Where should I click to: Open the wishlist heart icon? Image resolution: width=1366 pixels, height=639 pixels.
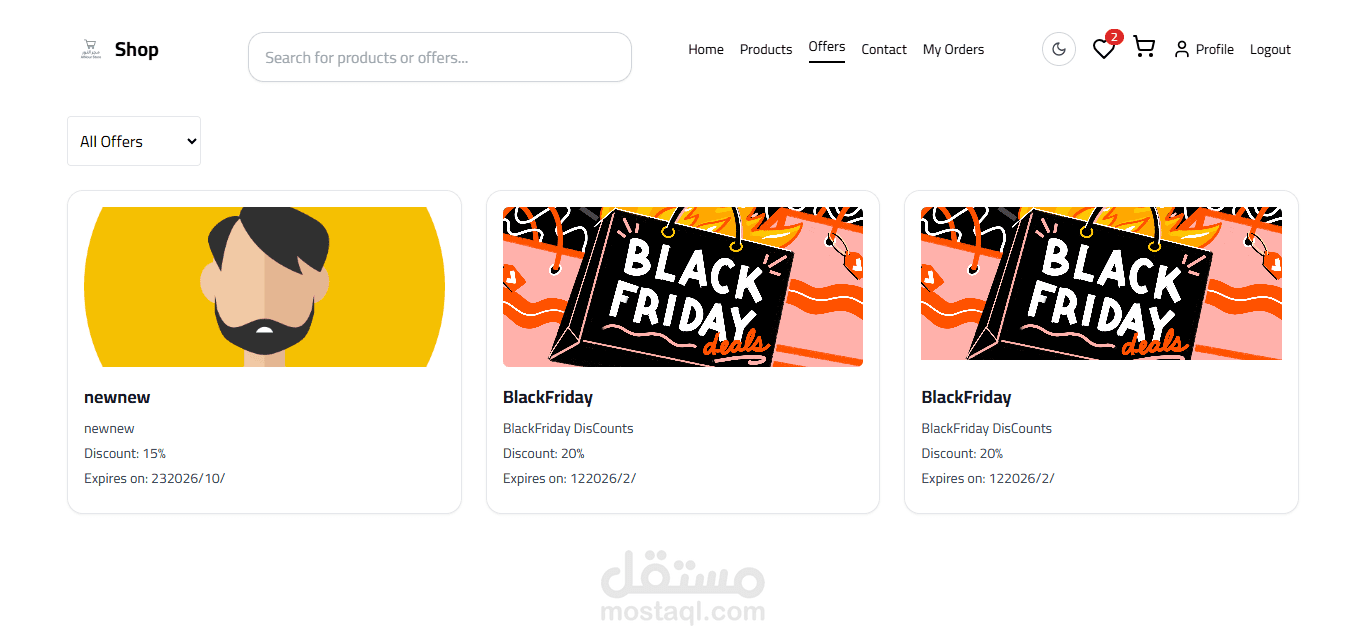[1103, 49]
